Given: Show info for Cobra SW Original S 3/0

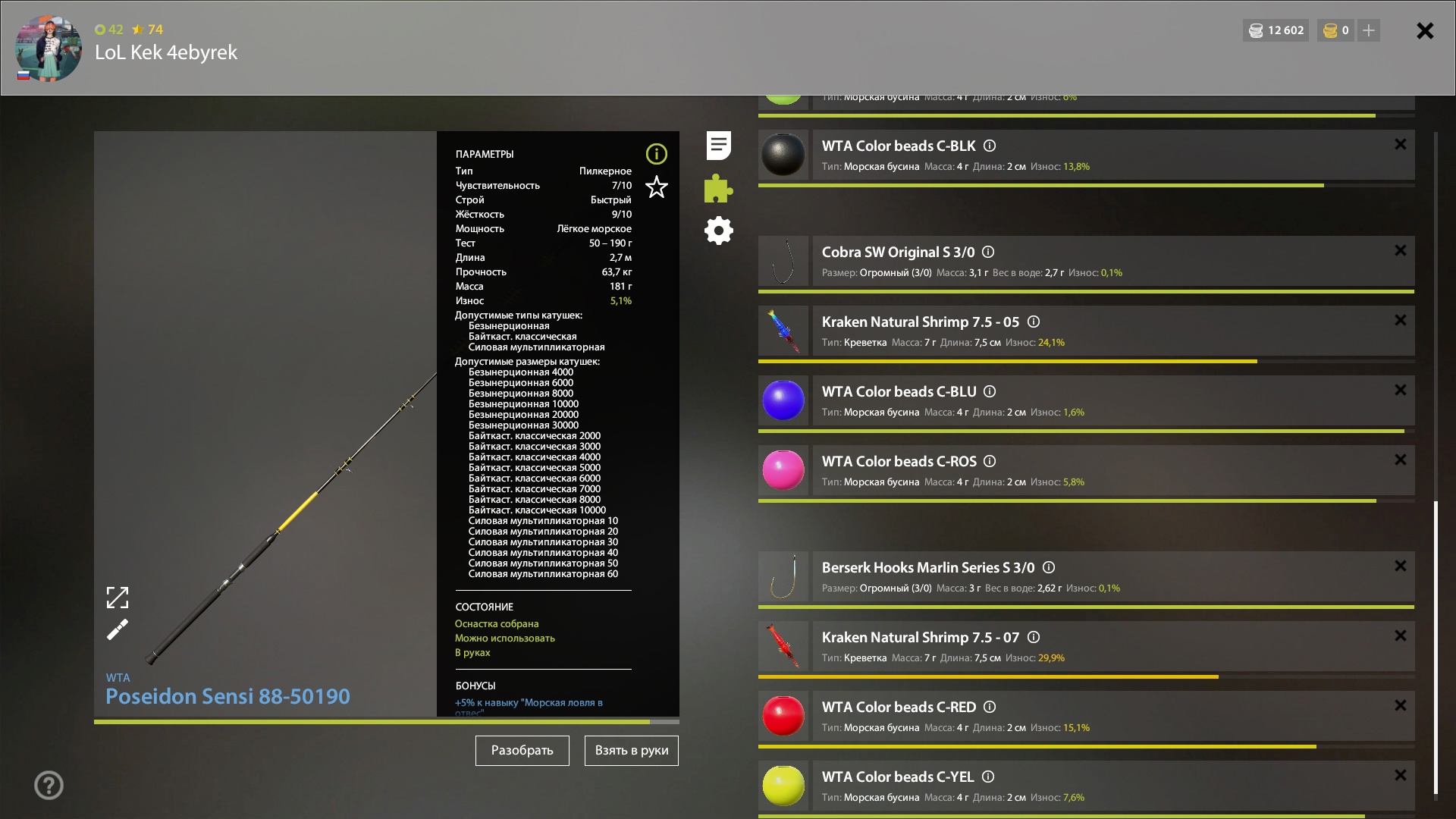Looking at the screenshot, I should (x=988, y=252).
